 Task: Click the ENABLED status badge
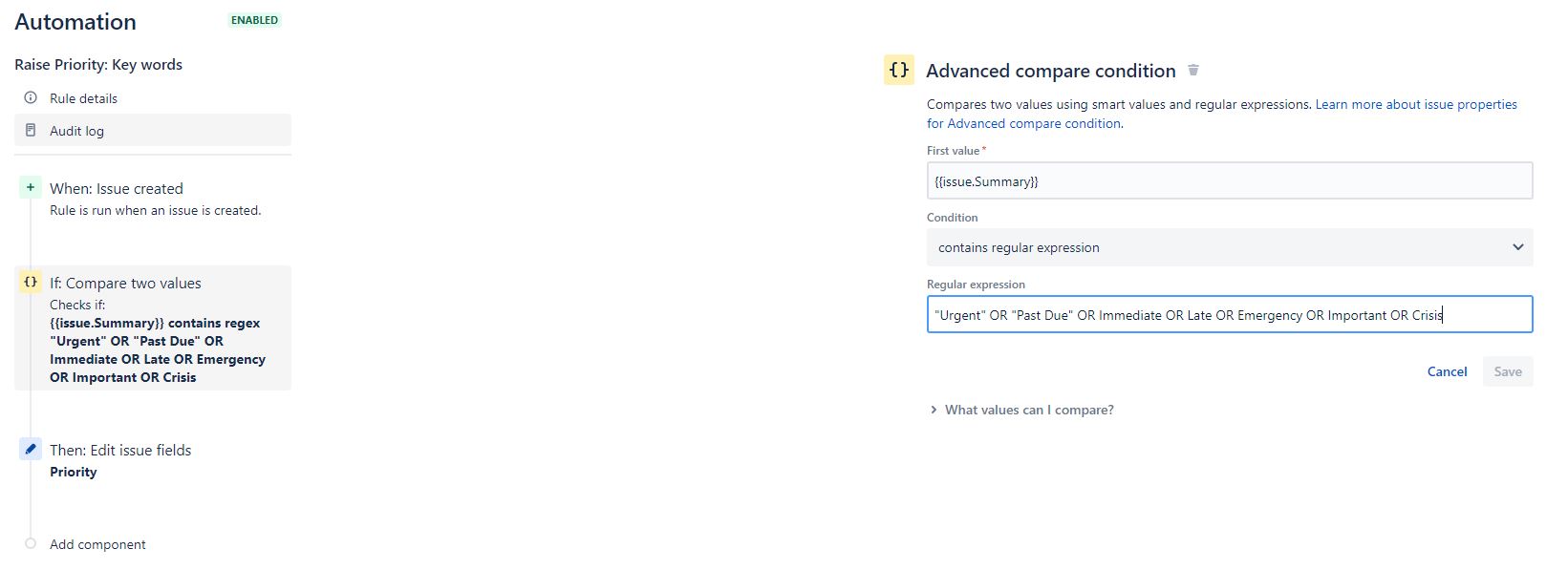click(253, 19)
